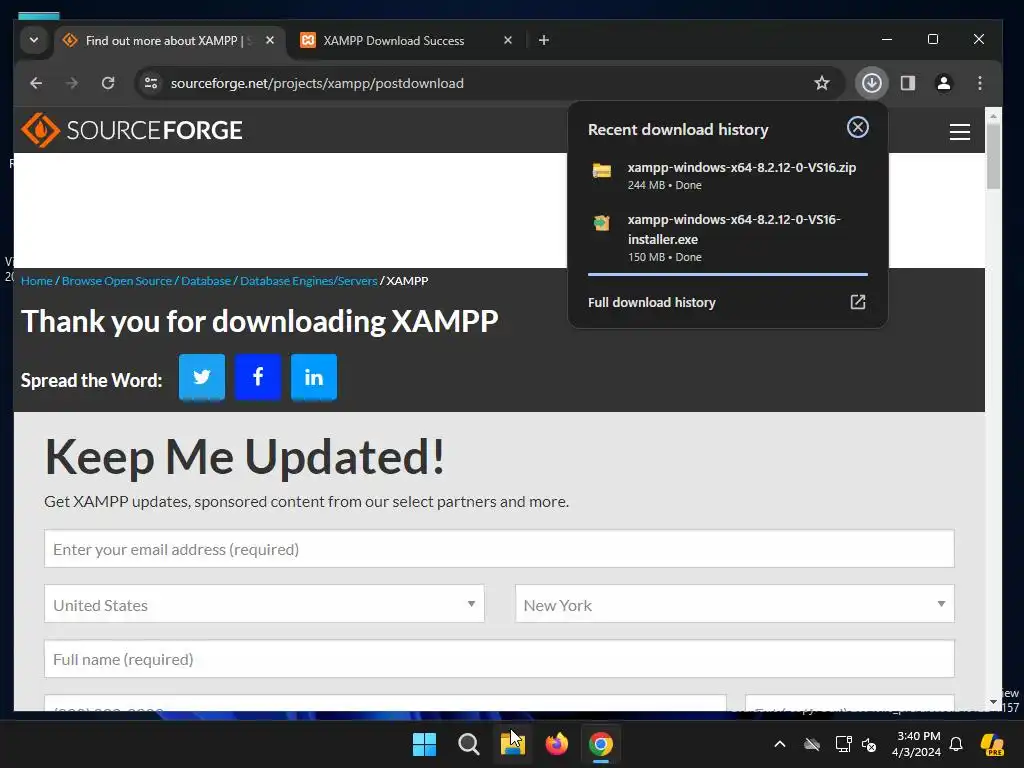Go back to the previous page
The image size is (1024, 768).
coord(37,83)
